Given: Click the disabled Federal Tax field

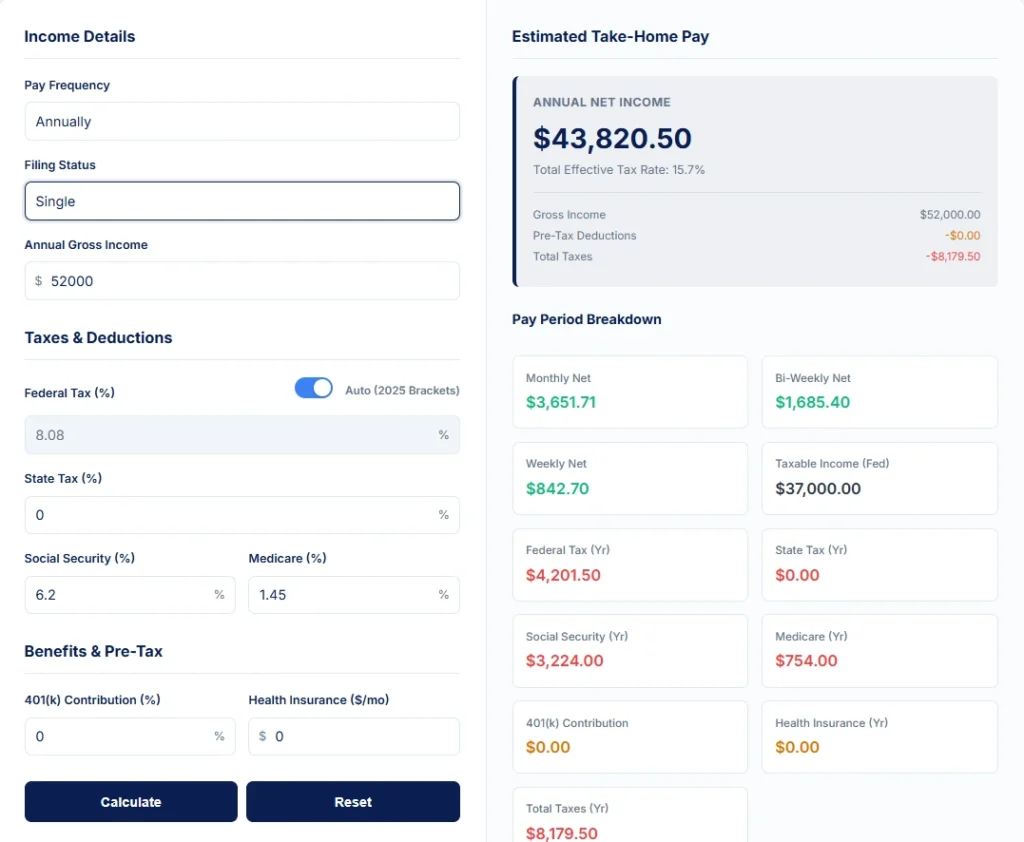Looking at the screenshot, I should click(241, 434).
